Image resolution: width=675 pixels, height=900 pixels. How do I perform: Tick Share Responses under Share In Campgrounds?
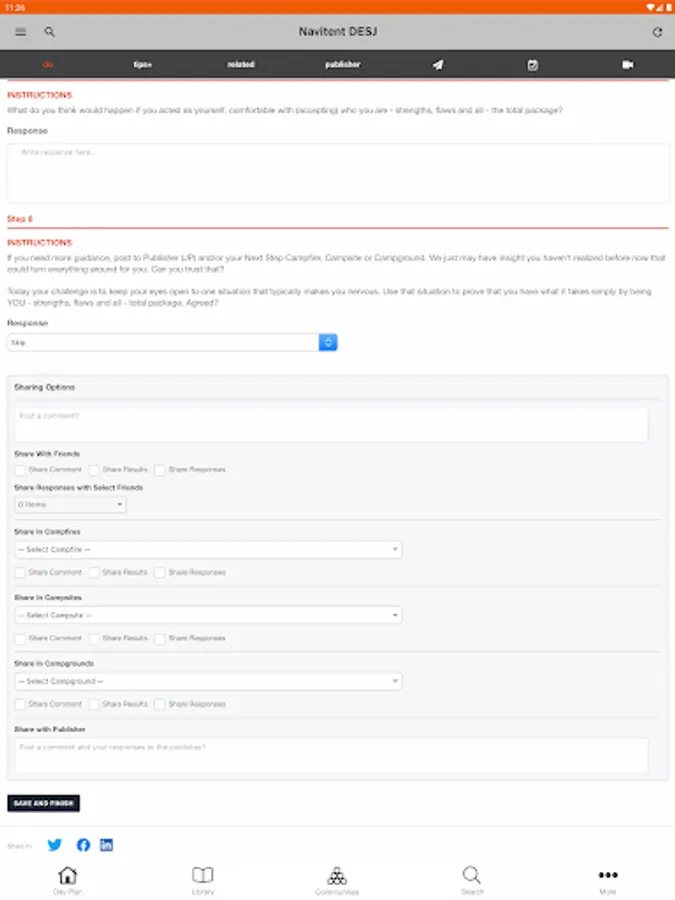pos(160,704)
